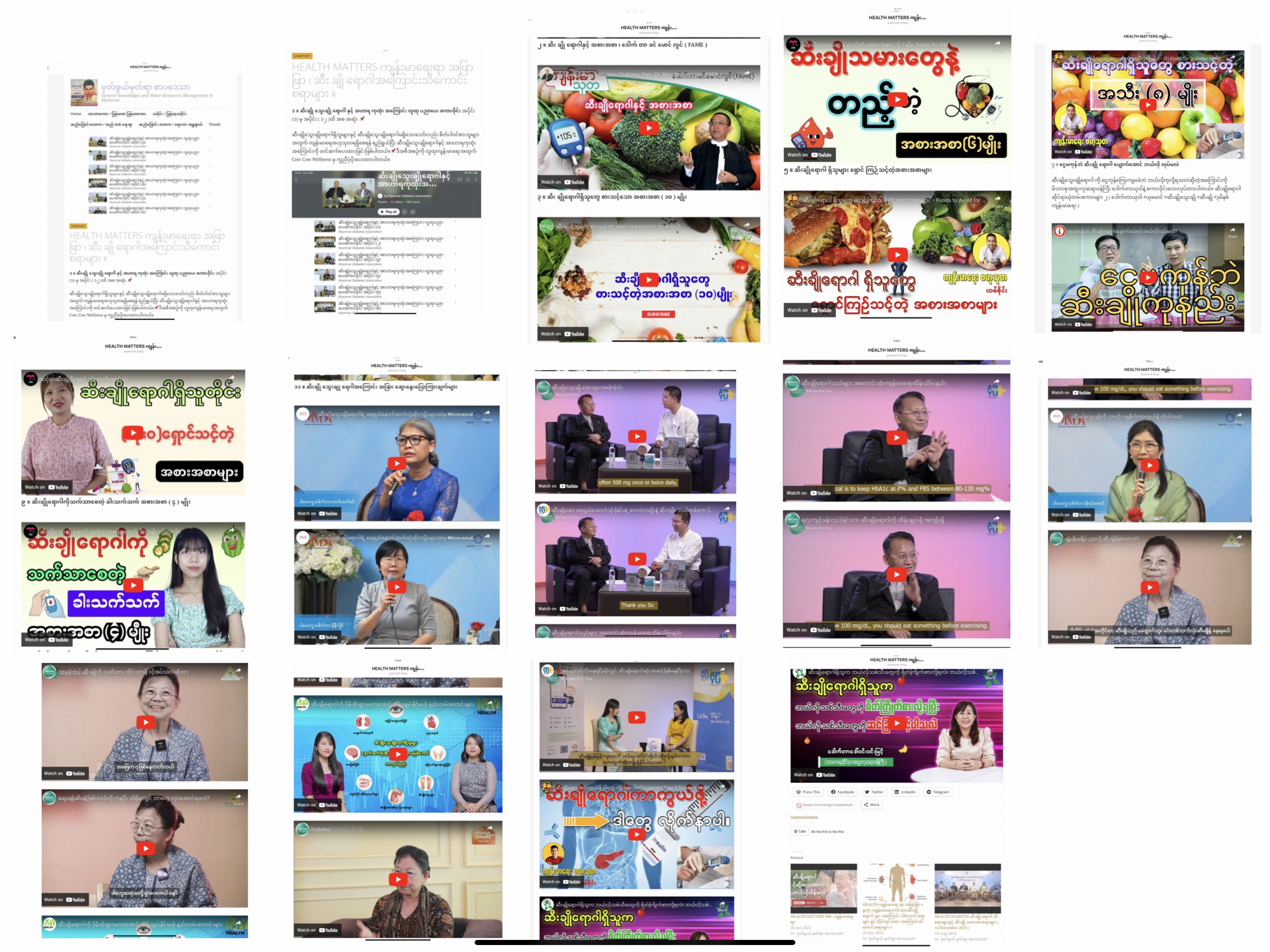This screenshot has height=952, width=1270.
Task: Open the HEALTH MATTERS BBC related post
Action: coord(822,916)
